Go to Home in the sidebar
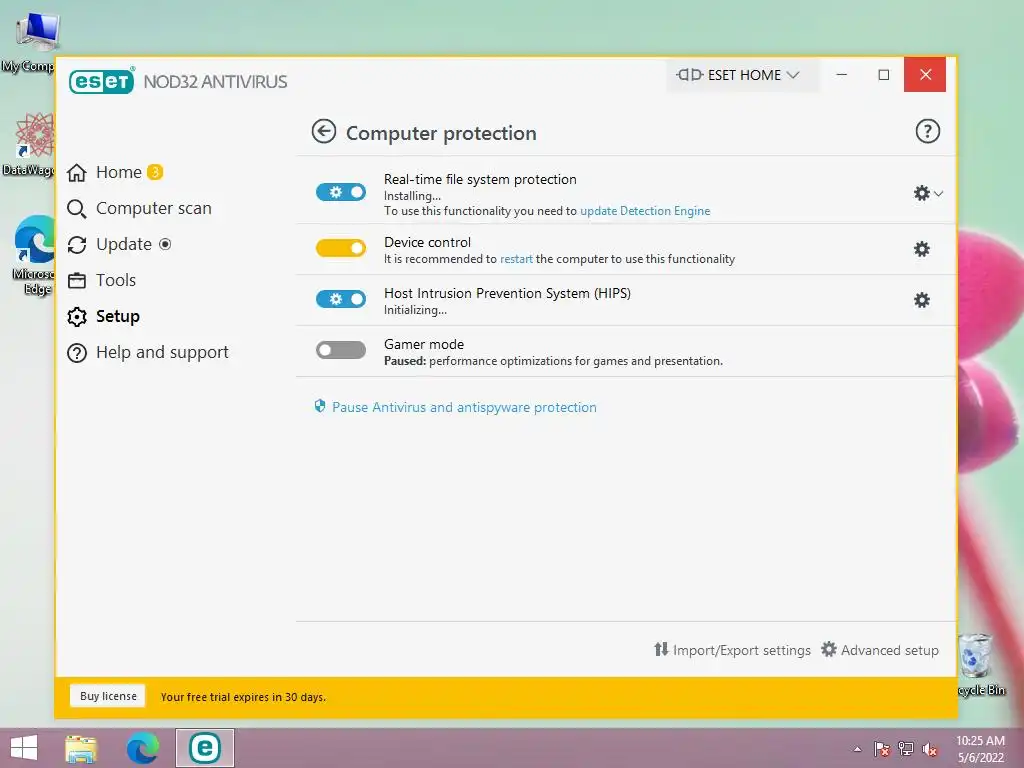The width and height of the screenshot is (1024, 768). 104,172
